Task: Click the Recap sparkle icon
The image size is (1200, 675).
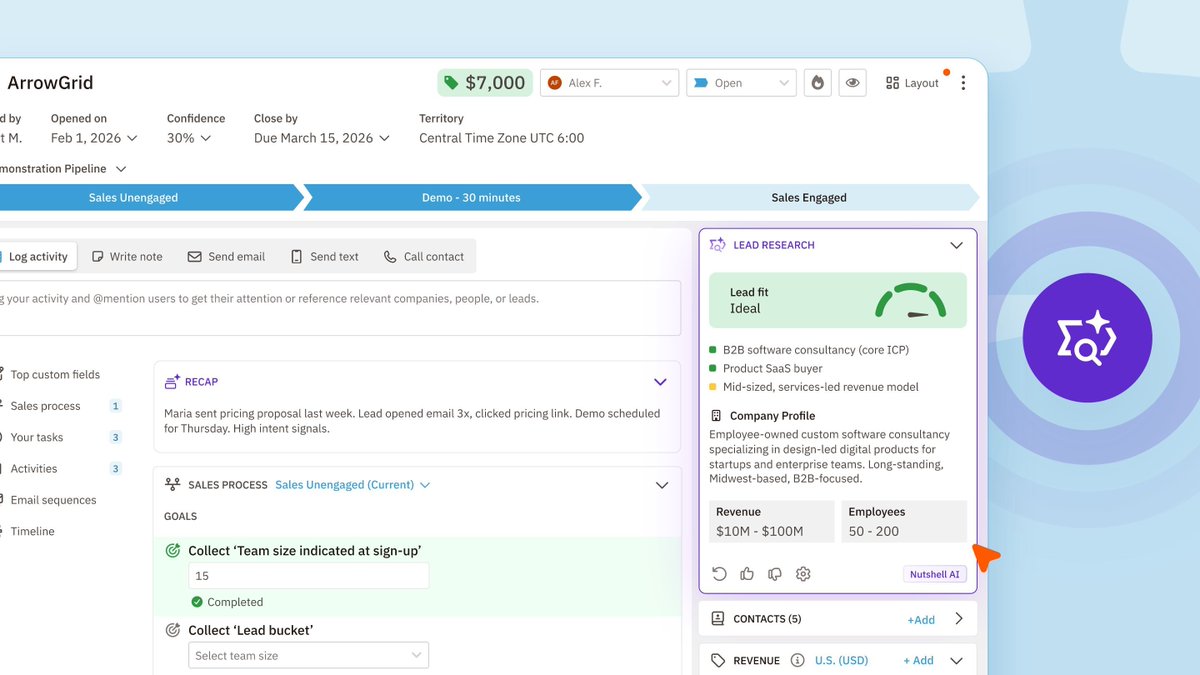Action: pyautogui.click(x=172, y=381)
